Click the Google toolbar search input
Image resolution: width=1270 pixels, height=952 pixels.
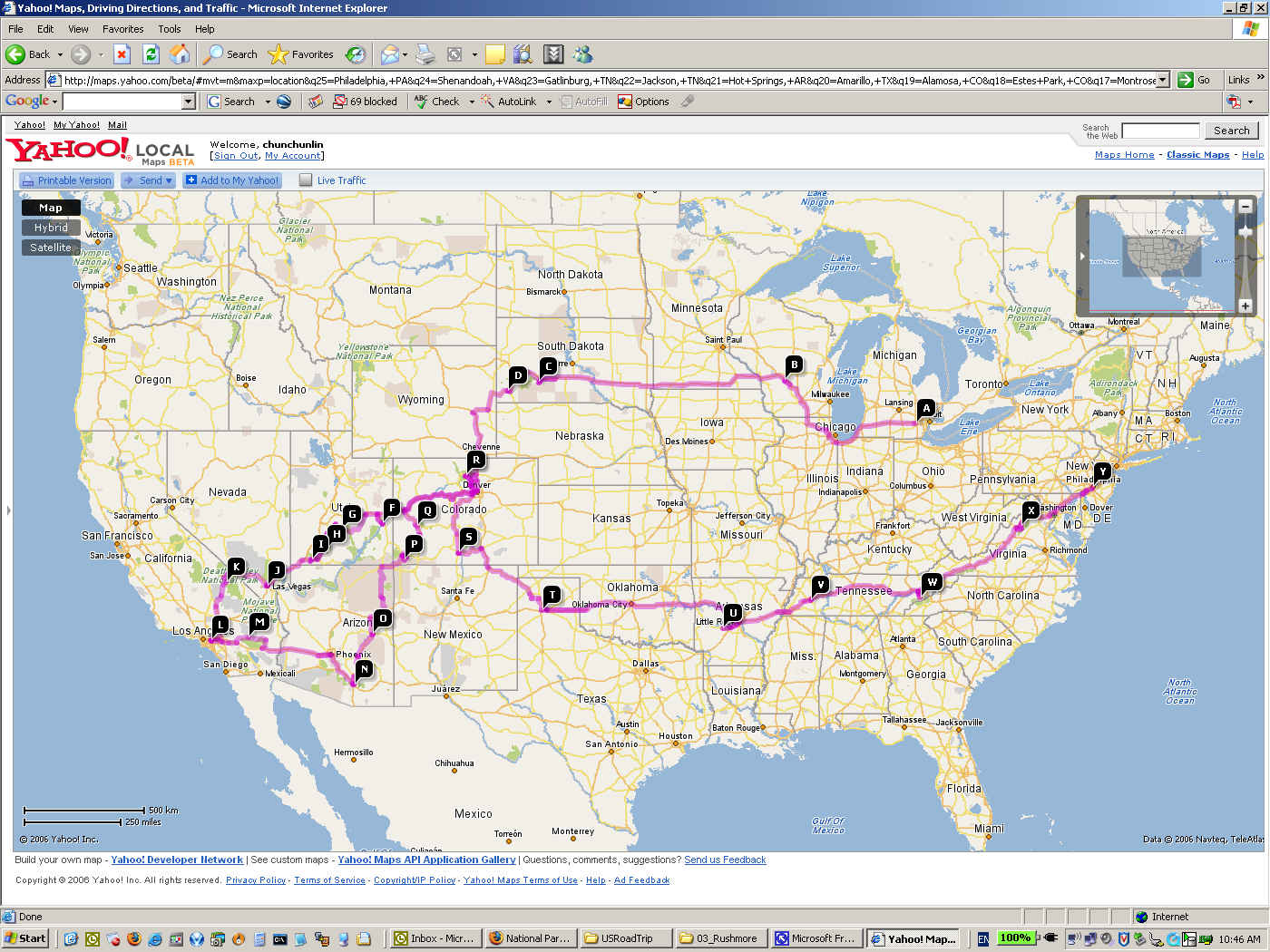point(122,102)
